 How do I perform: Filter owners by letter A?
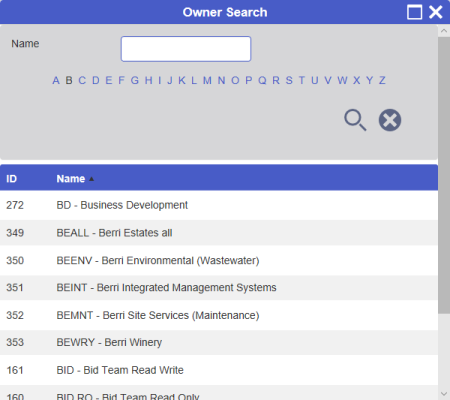click(56, 80)
